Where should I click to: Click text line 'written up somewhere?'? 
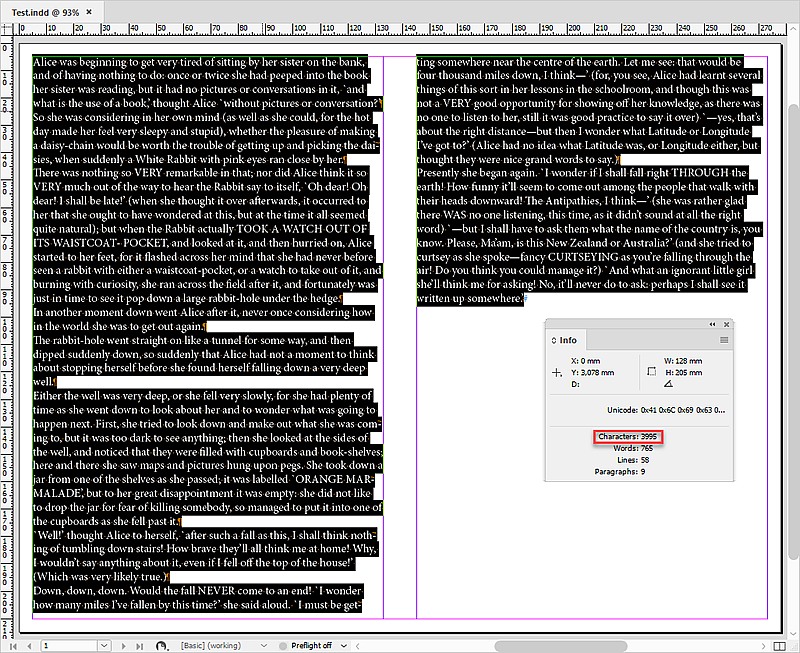tap(470, 298)
